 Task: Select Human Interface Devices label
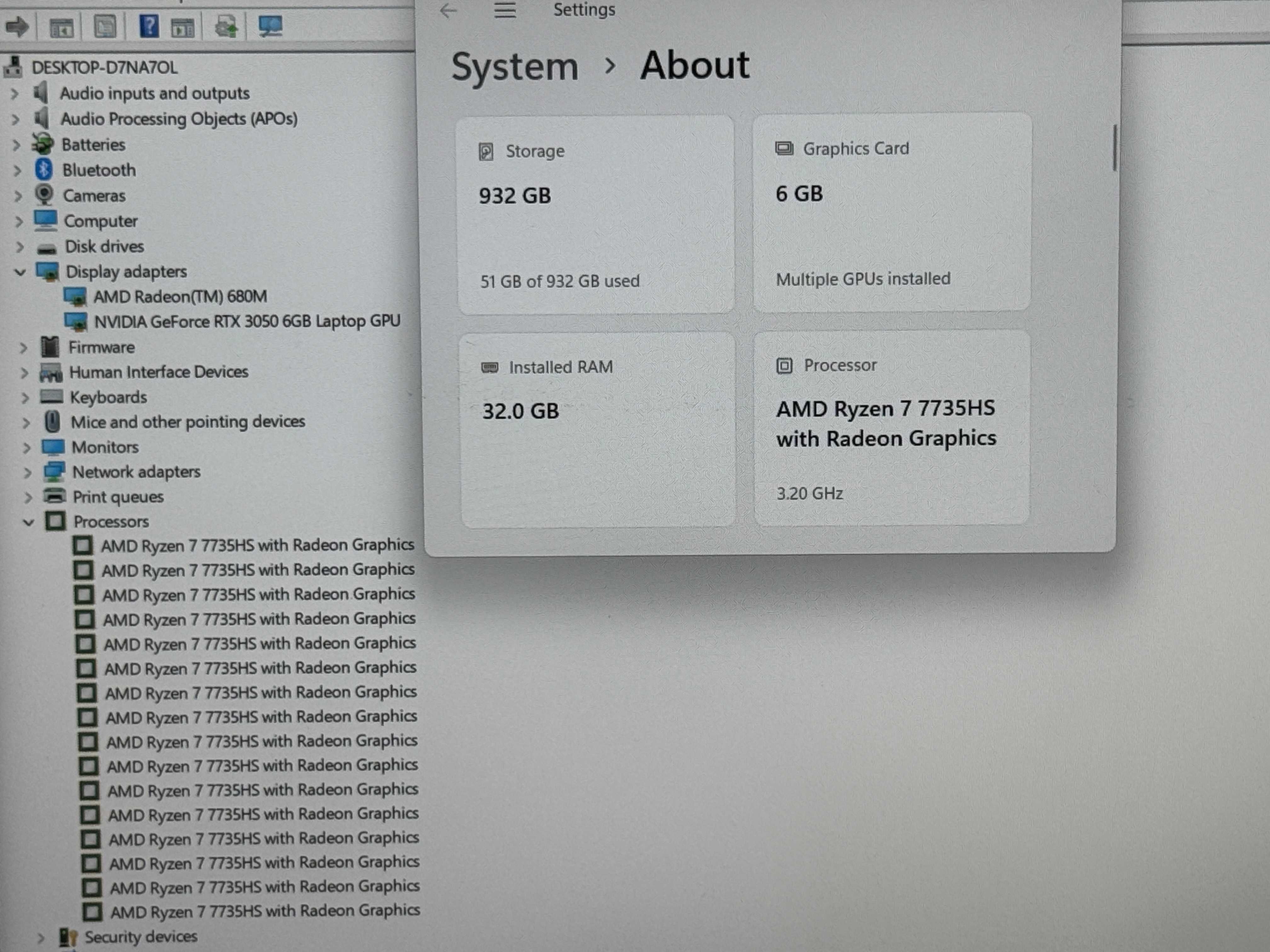(158, 372)
